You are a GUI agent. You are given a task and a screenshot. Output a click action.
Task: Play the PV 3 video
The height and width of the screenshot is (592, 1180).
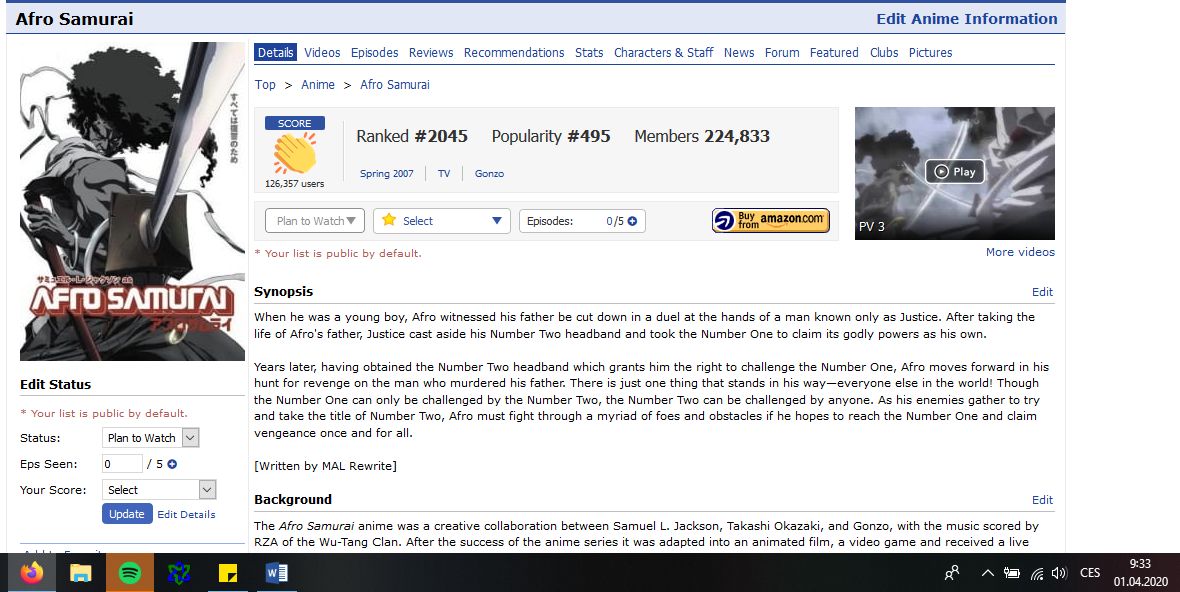pyautogui.click(x=954, y=172)
